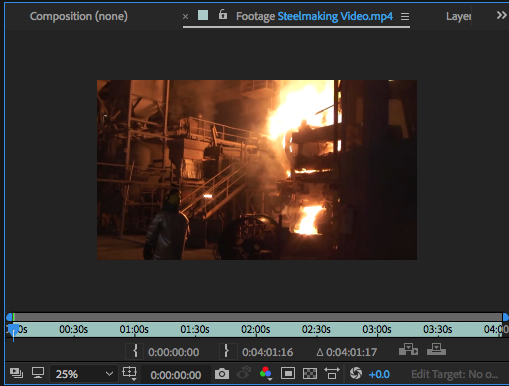Viewport: 509px width, 386px height.
Task: Open the 25% magnification dropdown
Action: [x=84, y=374]
